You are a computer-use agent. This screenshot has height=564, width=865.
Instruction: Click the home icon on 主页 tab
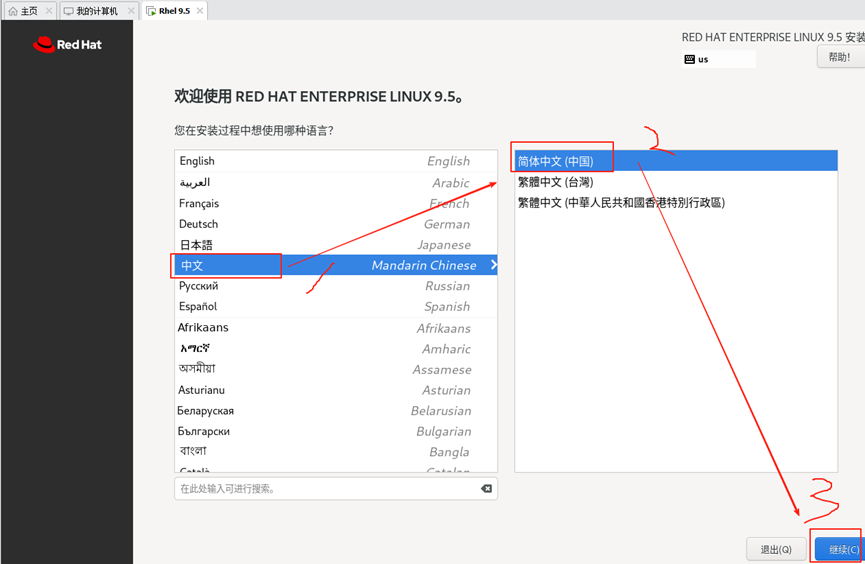pos(13,11)
